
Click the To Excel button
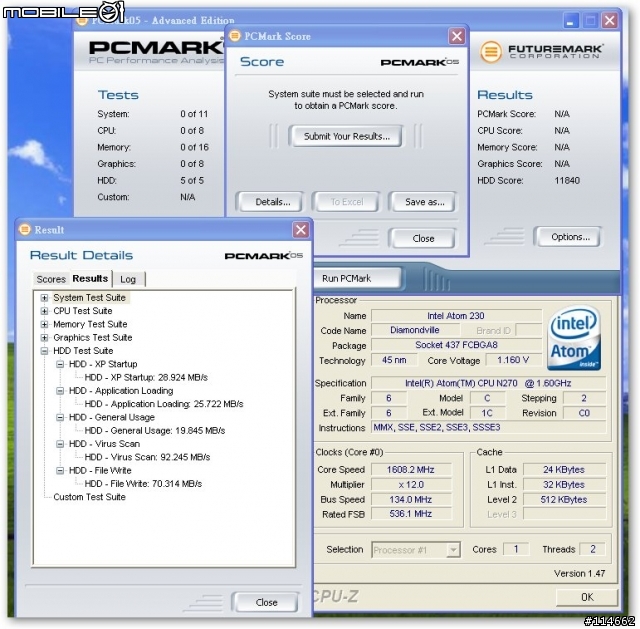click(347, 202)
